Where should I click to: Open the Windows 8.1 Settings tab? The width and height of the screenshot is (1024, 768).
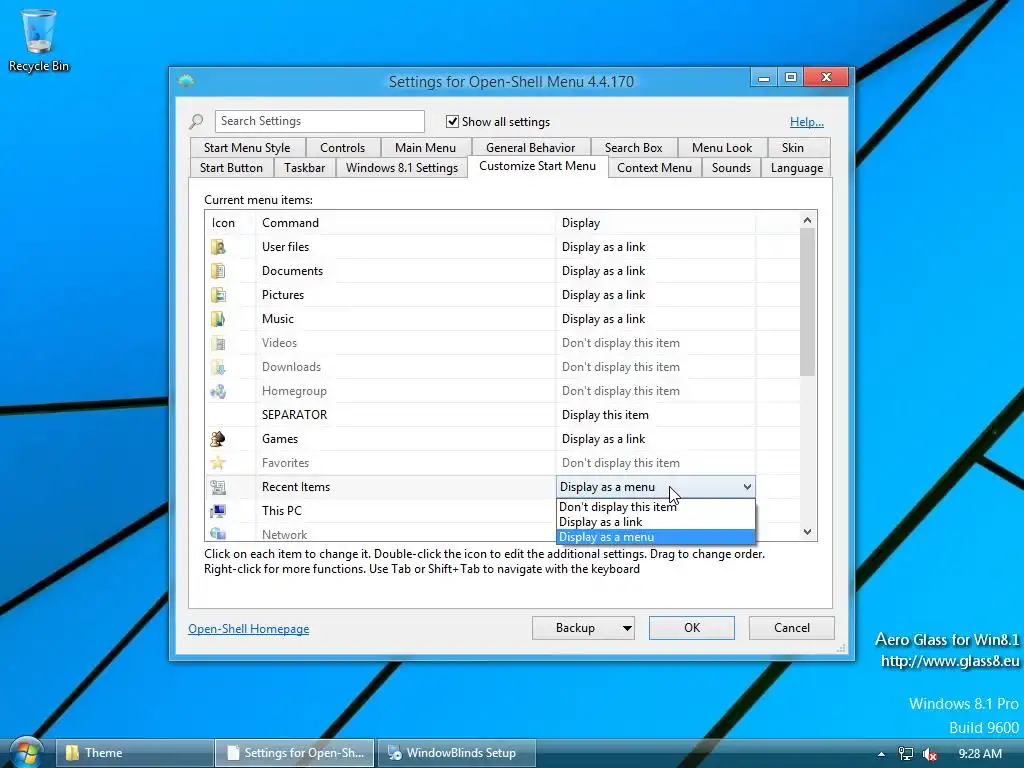point(402,168)
